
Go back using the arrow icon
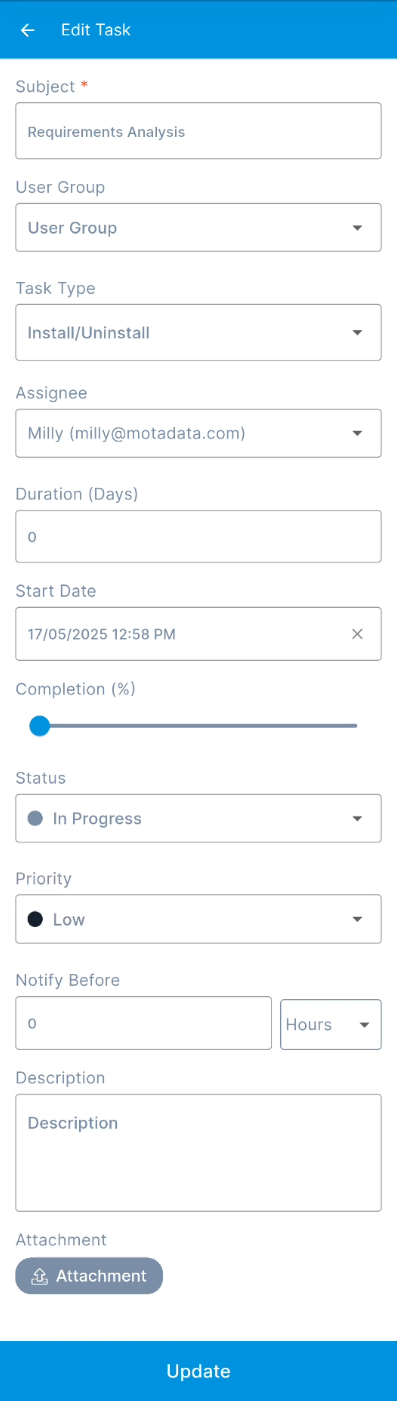click(28, 30)
